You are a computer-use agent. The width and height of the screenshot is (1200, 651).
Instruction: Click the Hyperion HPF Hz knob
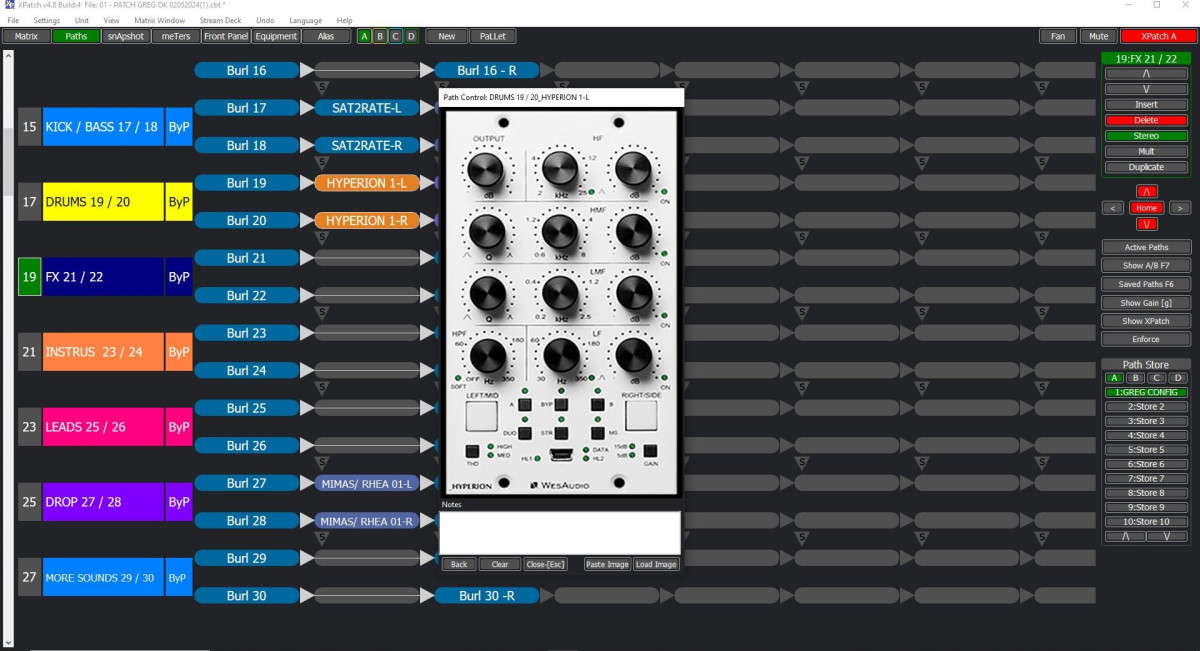[x=489, y=354]
